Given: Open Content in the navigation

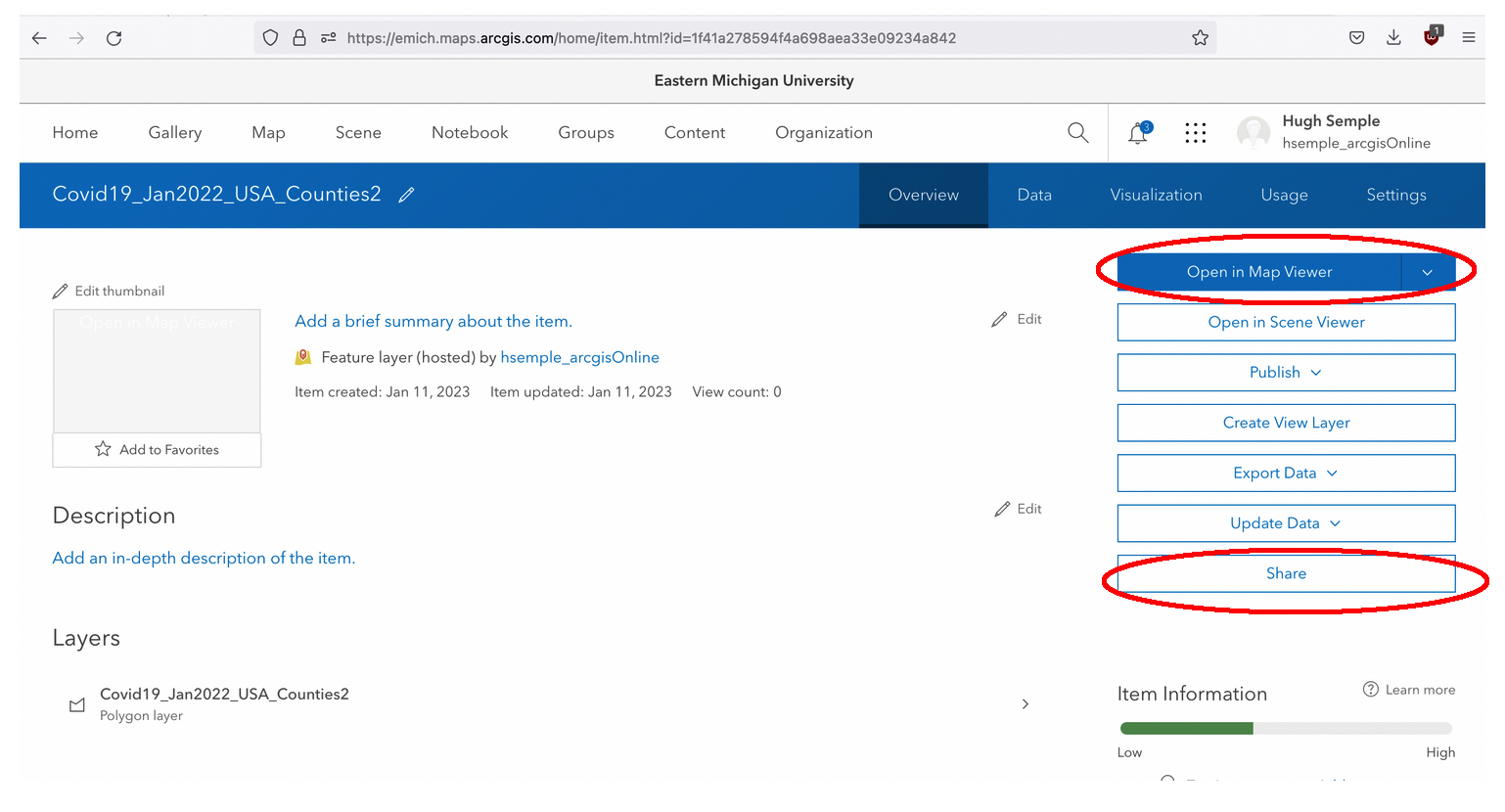Looking at the screenshot, I should coord(695,133).
